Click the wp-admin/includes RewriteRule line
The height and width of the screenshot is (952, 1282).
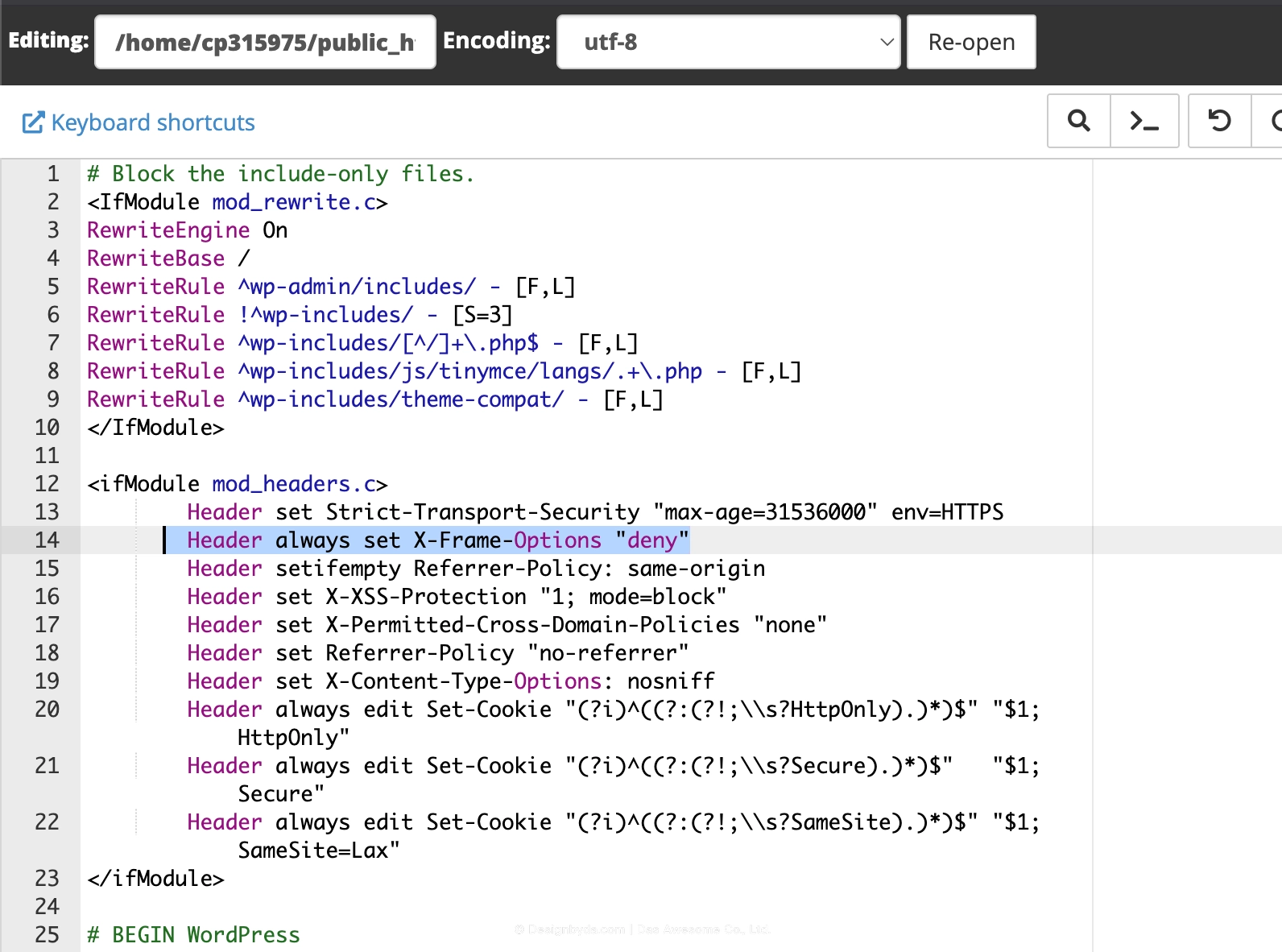(x=331, y=287)
